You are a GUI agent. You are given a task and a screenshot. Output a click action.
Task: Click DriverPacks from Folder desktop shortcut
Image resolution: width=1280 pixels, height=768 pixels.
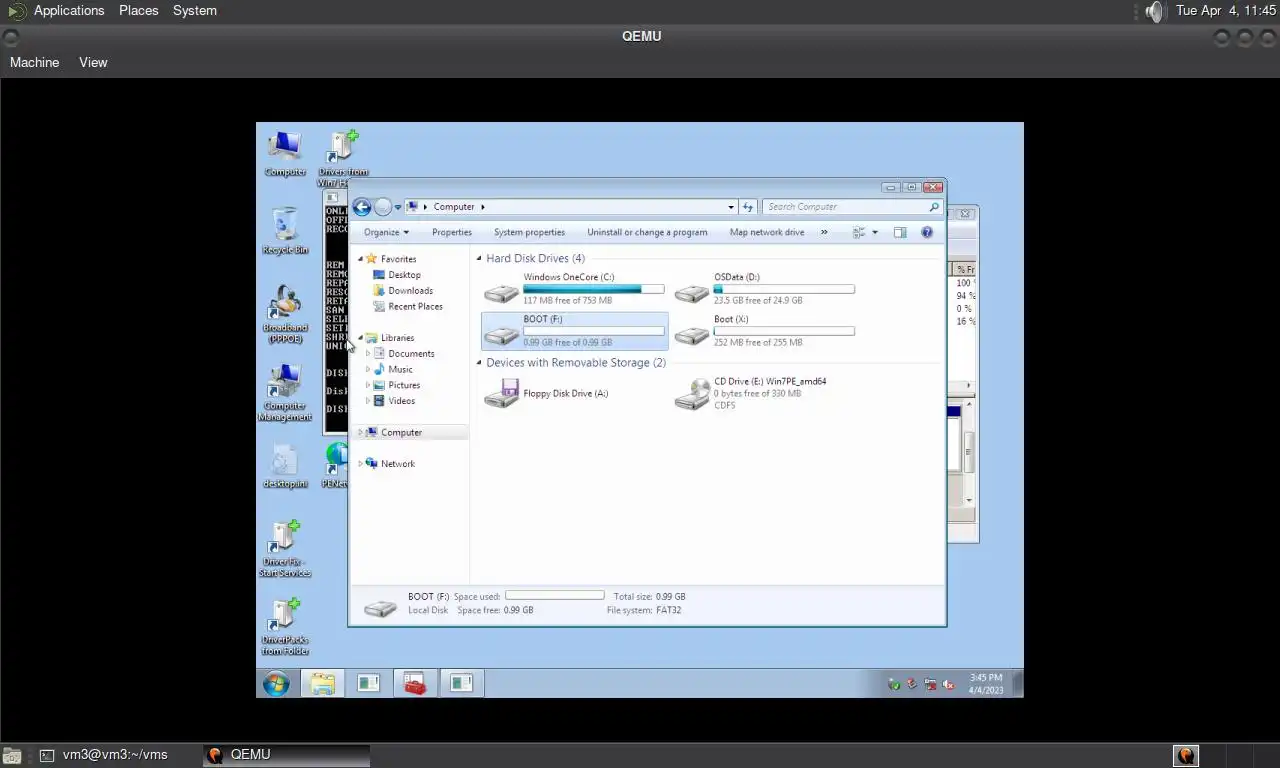(285, 626)
